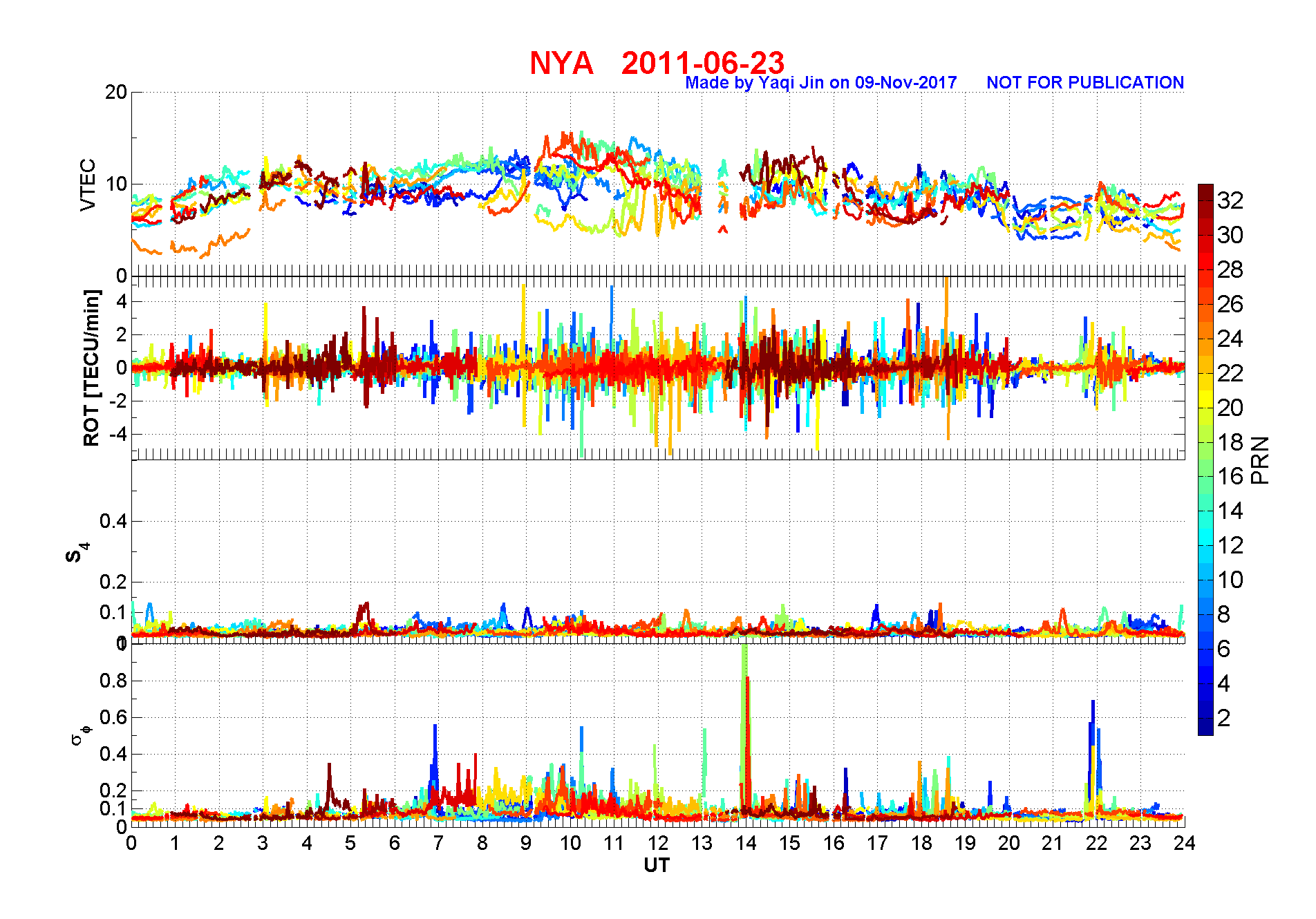Click the VTEC axis tick label 20
Viewport: 1316px width, 919px height.
coord(116,92)
